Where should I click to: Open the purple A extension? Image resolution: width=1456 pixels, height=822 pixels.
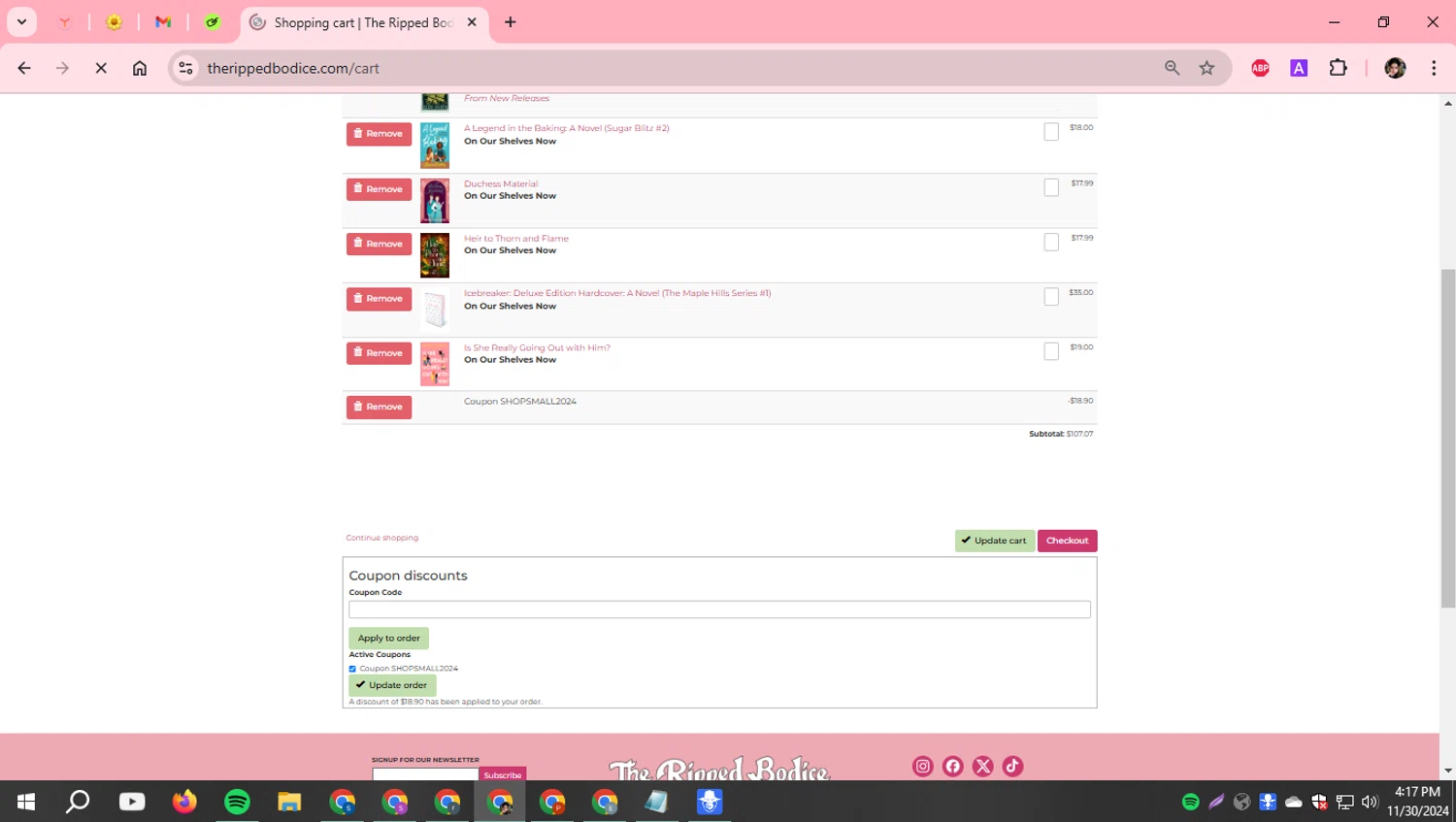tap(1299, 68)
